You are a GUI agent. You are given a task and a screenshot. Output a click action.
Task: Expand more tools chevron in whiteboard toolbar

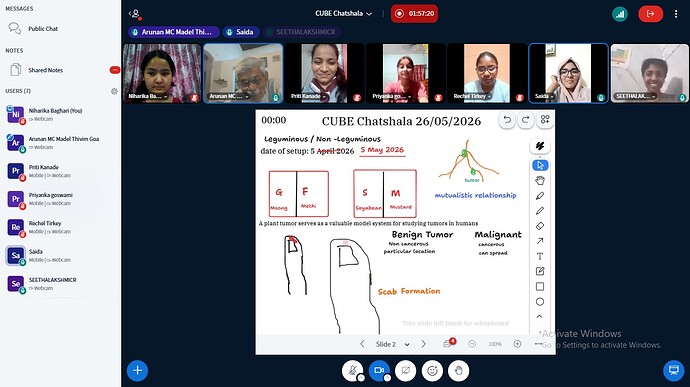(x=540, y=317)
